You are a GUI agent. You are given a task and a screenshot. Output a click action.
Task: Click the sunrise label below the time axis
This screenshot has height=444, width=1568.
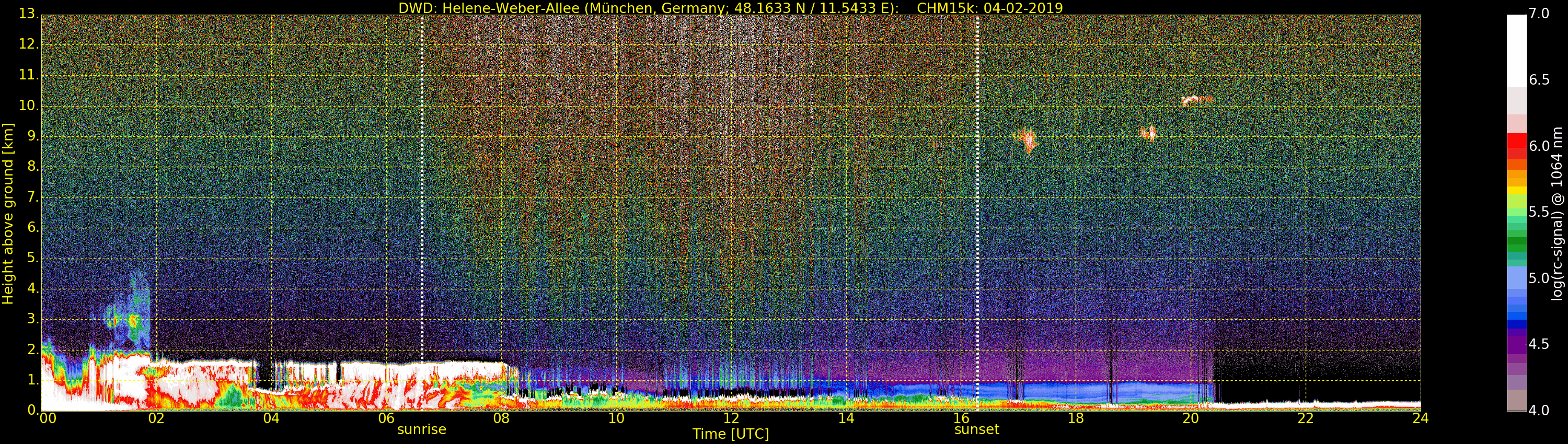tap(421, 429)
